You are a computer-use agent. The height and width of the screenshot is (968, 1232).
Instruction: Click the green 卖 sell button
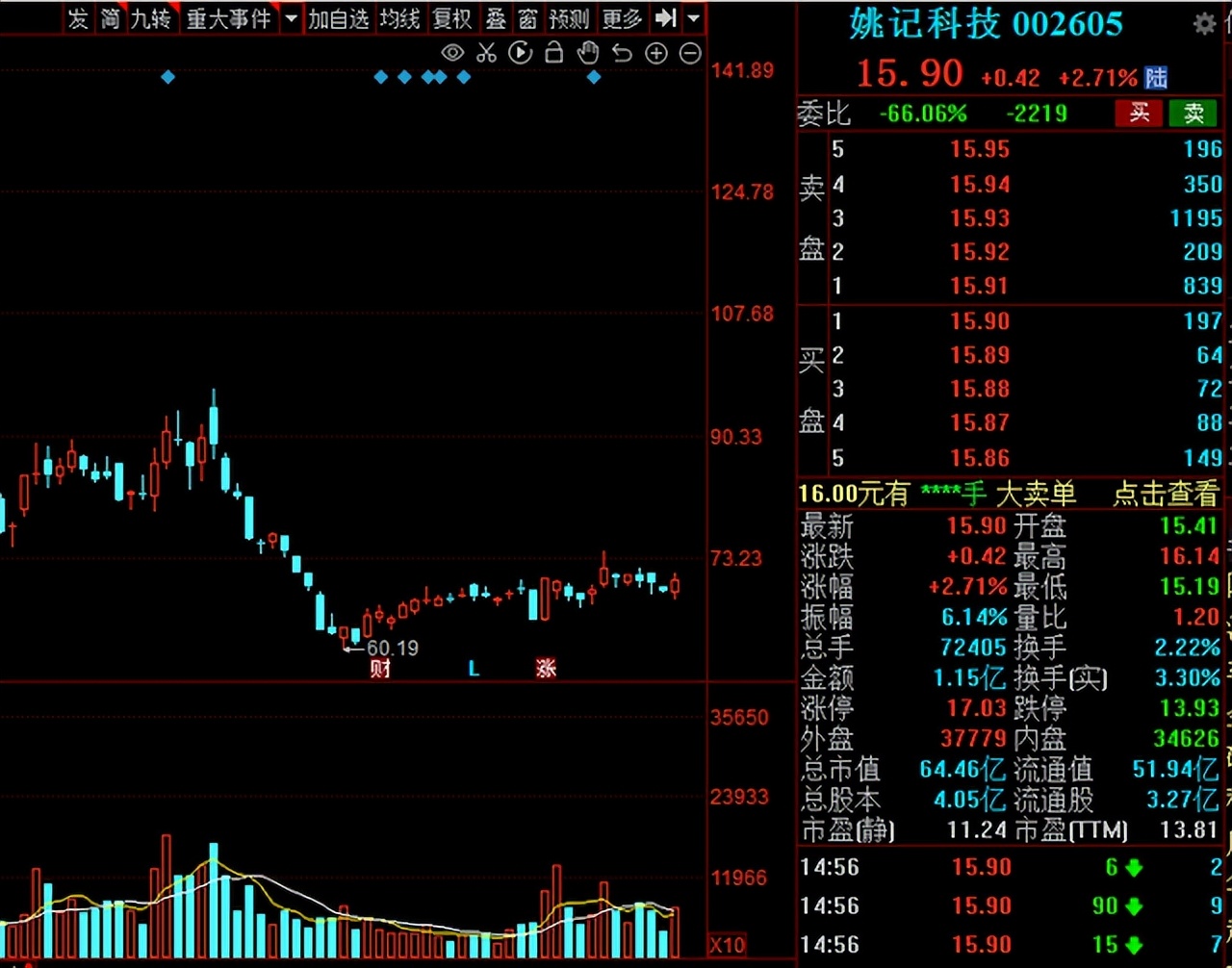coord(1193,113)
